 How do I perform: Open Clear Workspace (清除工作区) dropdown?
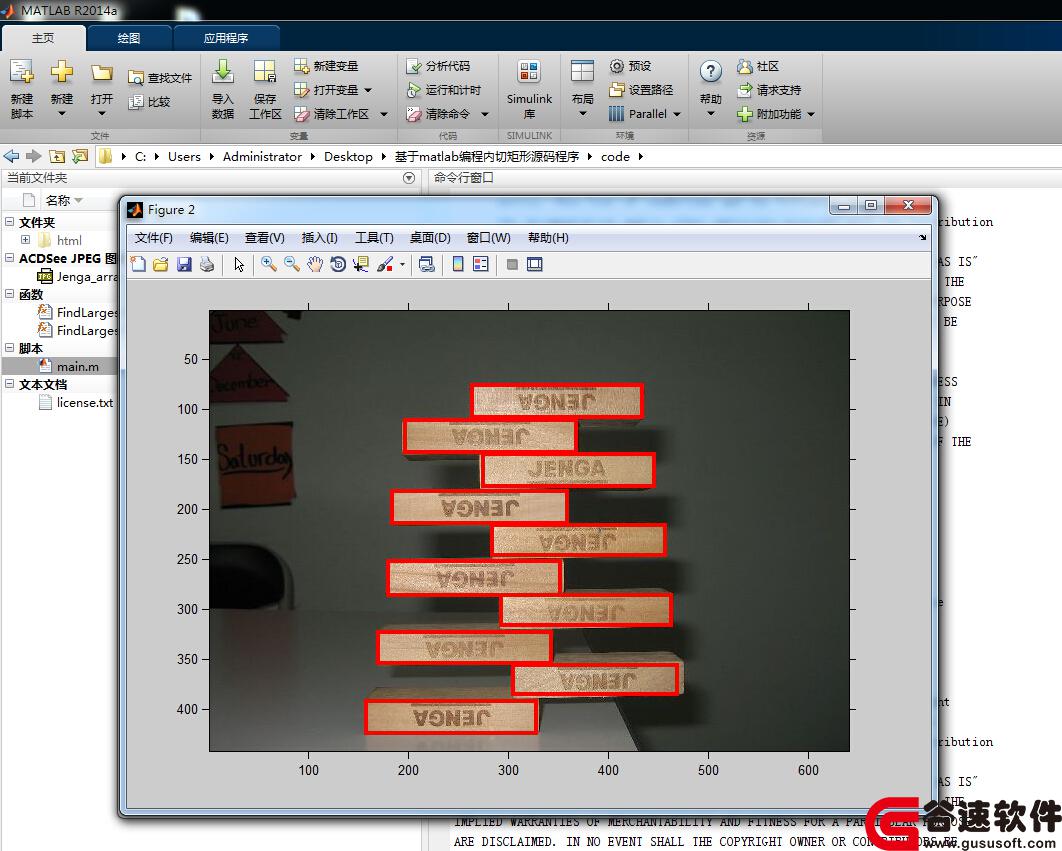point(384,115)
